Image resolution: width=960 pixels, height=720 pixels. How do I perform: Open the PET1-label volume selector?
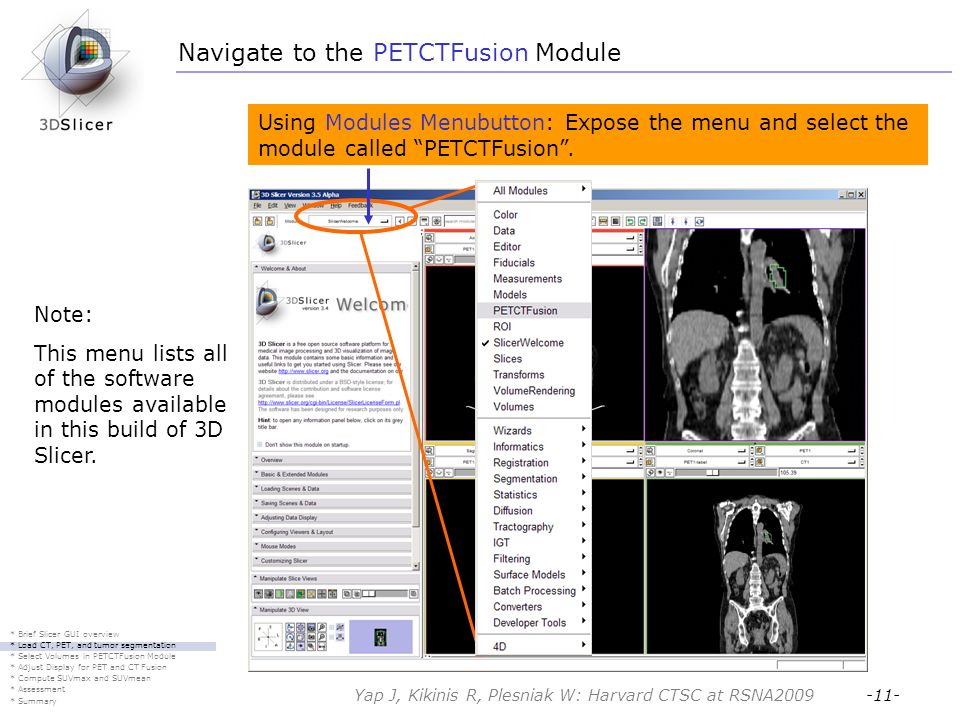pyautogui.click(x=702, y=462)
